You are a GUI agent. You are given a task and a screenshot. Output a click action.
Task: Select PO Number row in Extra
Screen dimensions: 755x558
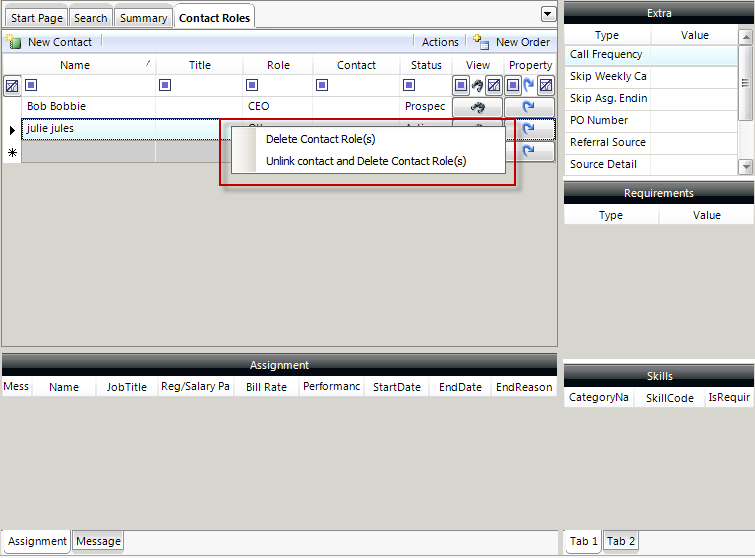click(x=651, y=120)
